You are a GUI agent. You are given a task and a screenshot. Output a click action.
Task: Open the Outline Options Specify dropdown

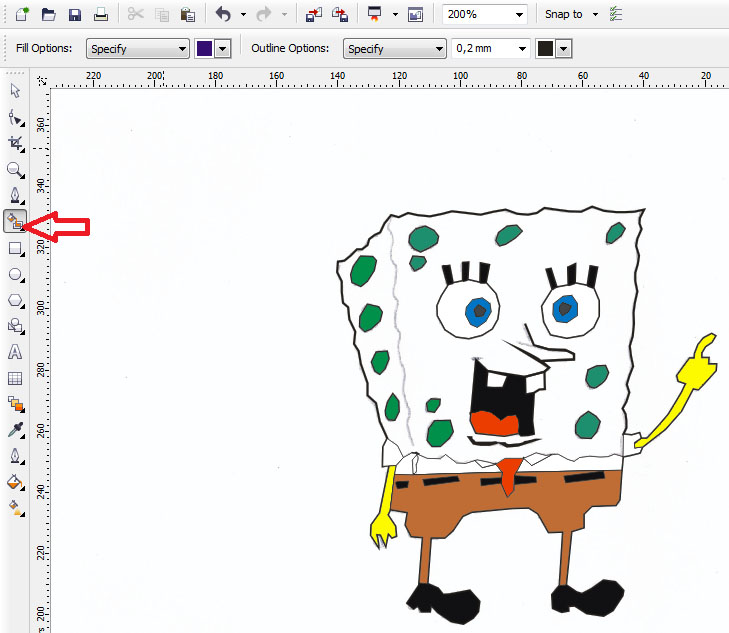tap(395, 48)
